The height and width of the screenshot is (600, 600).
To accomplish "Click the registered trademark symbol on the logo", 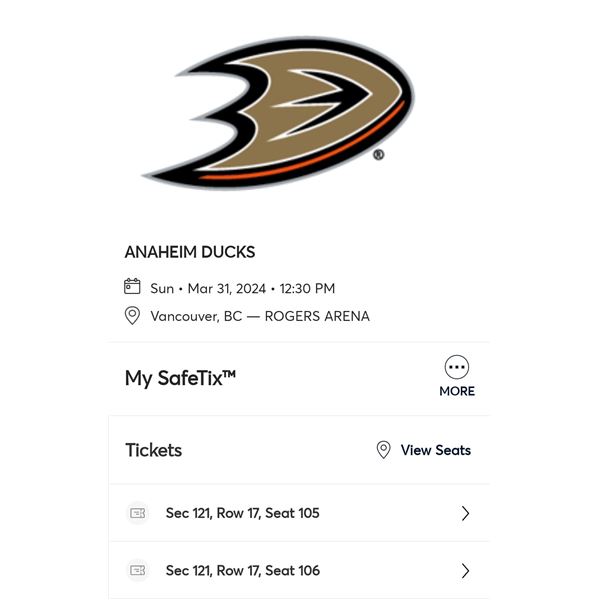I will pos(378,155).
